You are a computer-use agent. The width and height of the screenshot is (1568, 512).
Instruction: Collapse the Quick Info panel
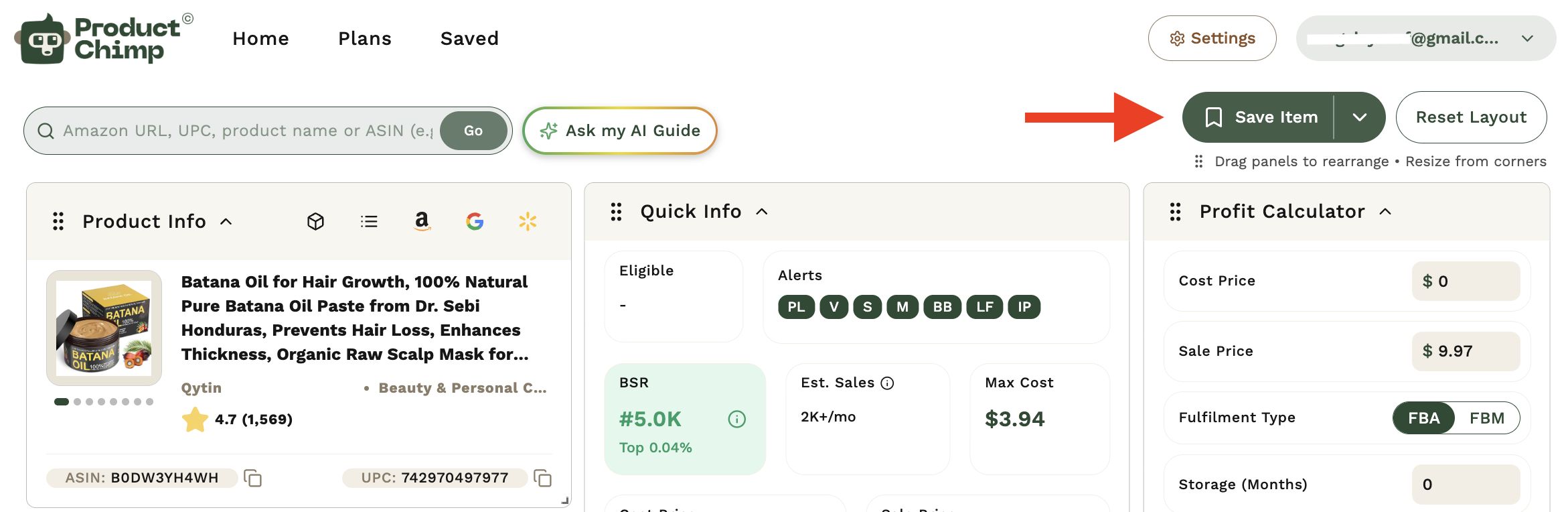[x=762, y=212]
